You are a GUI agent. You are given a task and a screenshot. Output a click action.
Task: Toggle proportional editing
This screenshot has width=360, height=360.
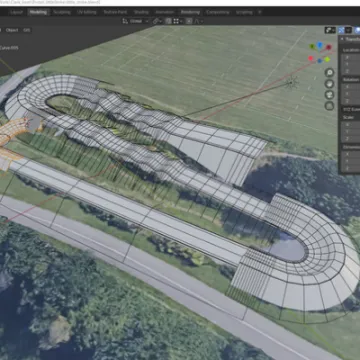pos(189,21)
